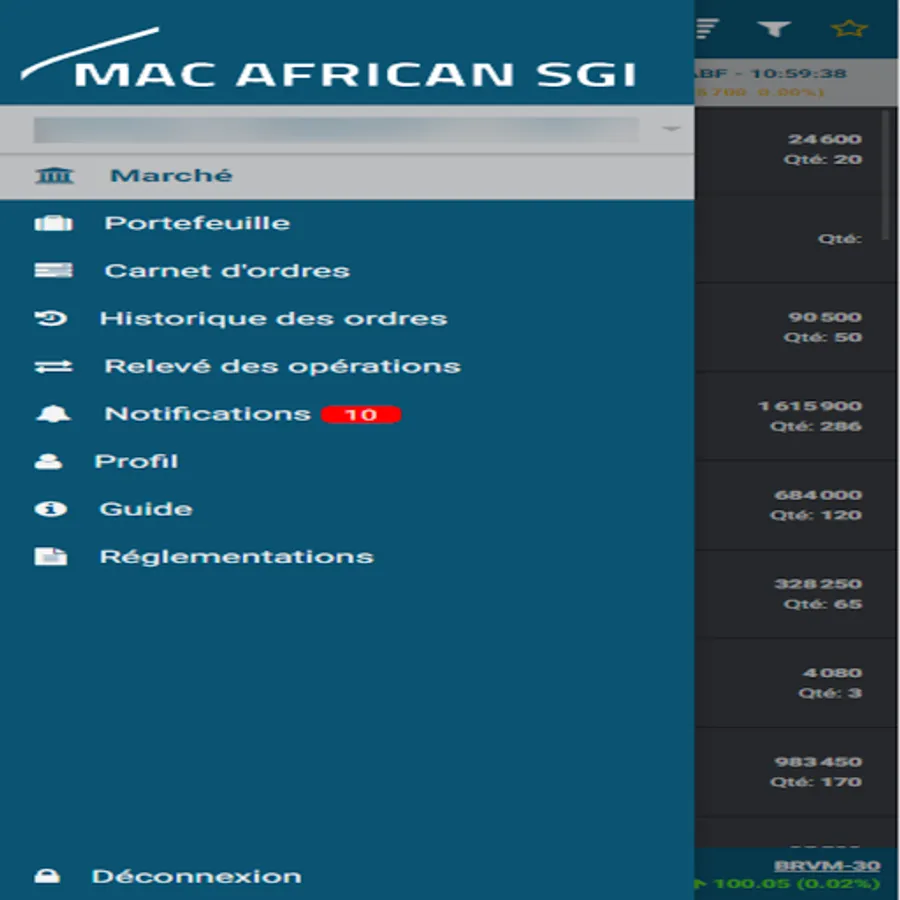
Task: Select the row showing 684 000
Action: click(795, 505)
